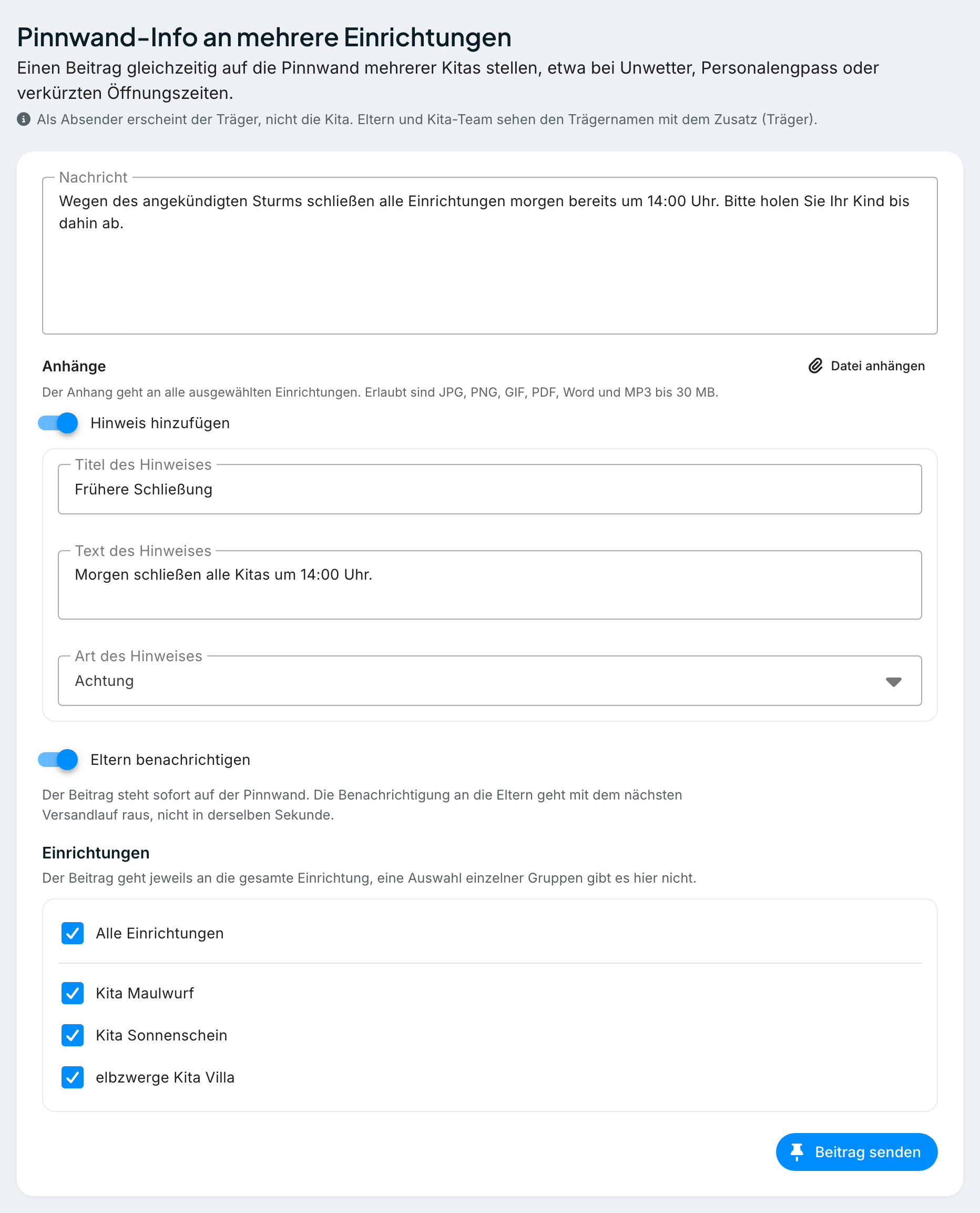980x1213 pixels.
Task: Toggle the Hinweis hinzufügen switch
Action: (58, 423)
